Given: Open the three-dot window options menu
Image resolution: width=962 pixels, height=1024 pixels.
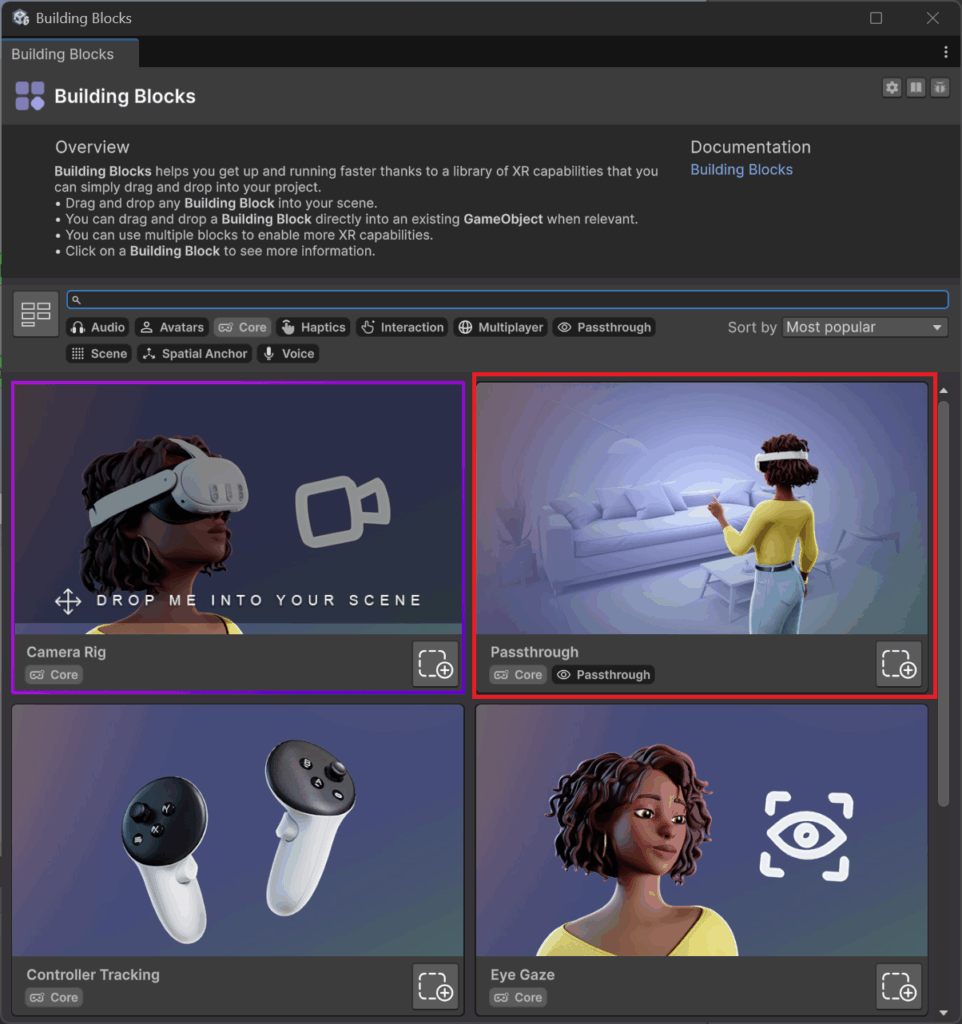Looking at the screenshot, I should (x=946, y=52).
